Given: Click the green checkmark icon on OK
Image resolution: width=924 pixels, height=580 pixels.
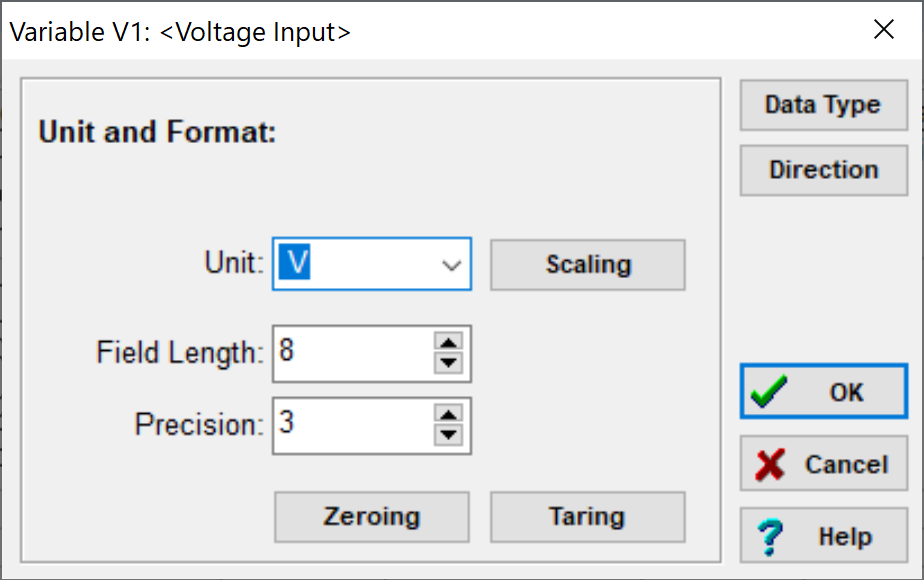Looking at the screenshot, I should tap(769, 391).
